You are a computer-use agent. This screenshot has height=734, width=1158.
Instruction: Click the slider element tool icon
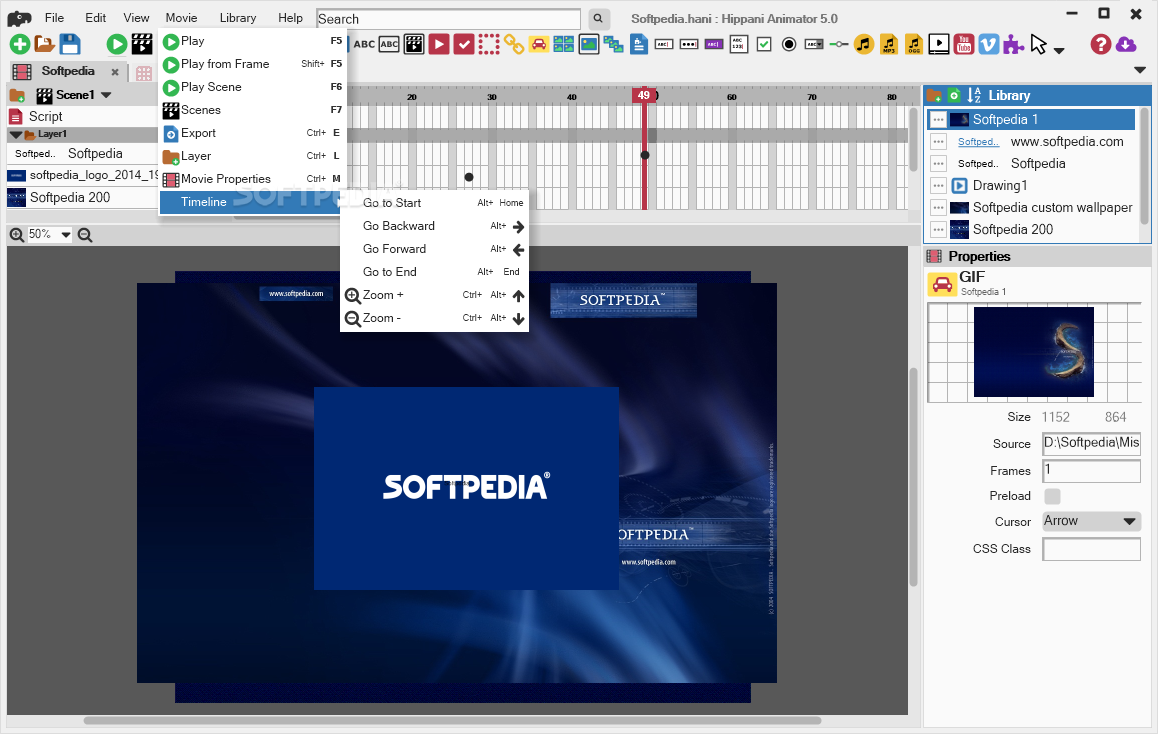pos(839,44)
